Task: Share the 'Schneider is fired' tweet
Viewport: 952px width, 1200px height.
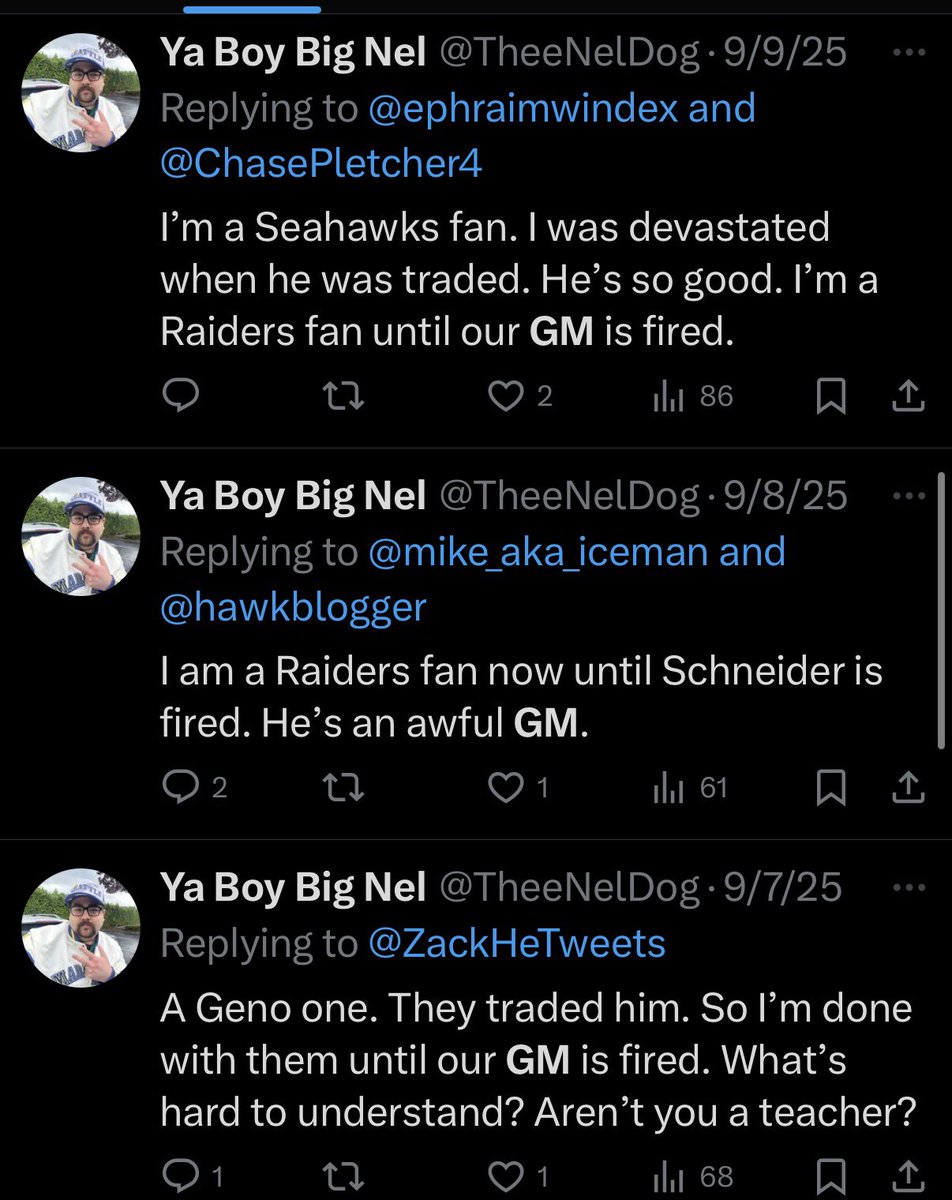Action: [907, 789]
